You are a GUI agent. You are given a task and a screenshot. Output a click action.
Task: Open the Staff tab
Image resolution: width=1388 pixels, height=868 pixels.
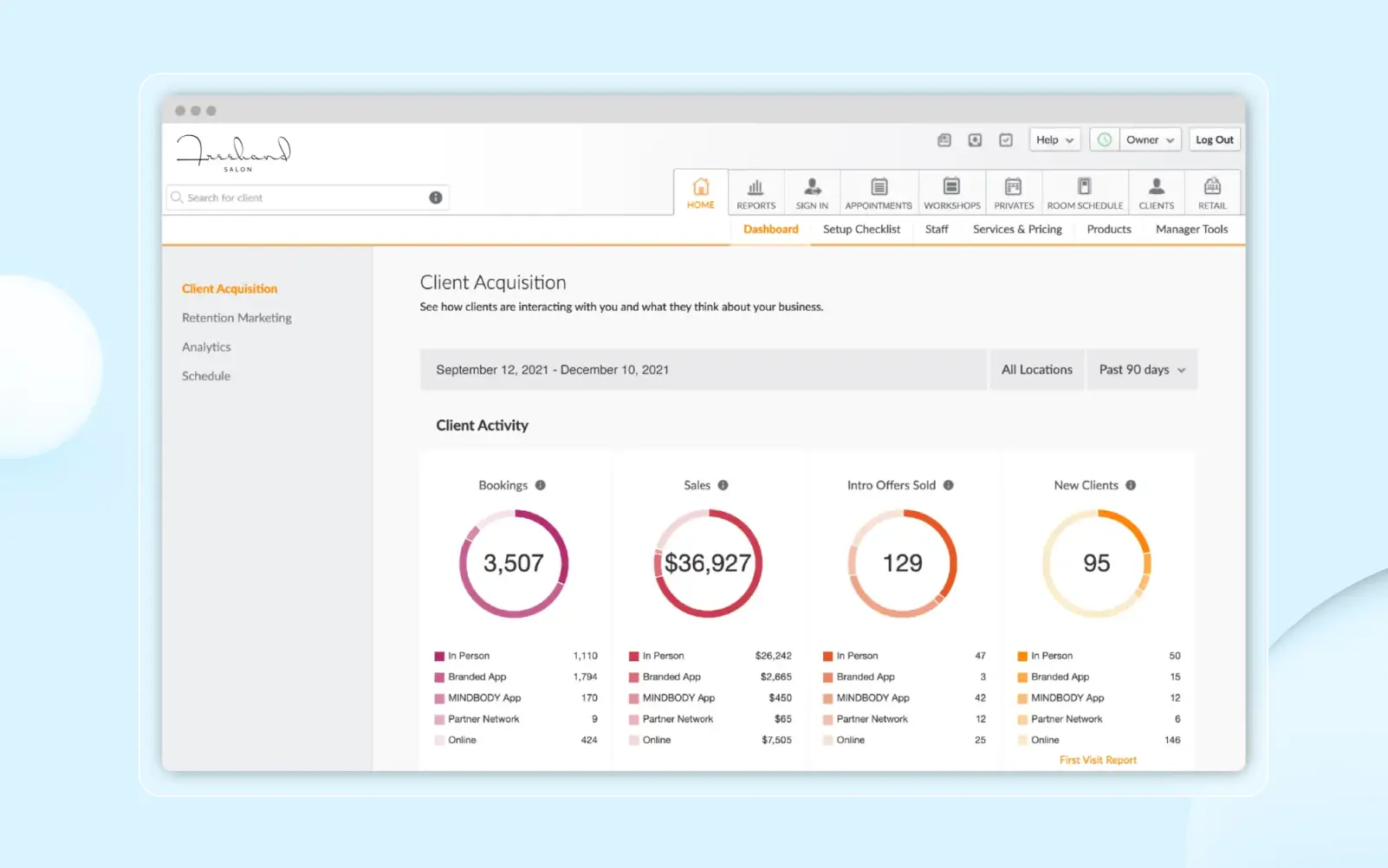tap(937, 230)
